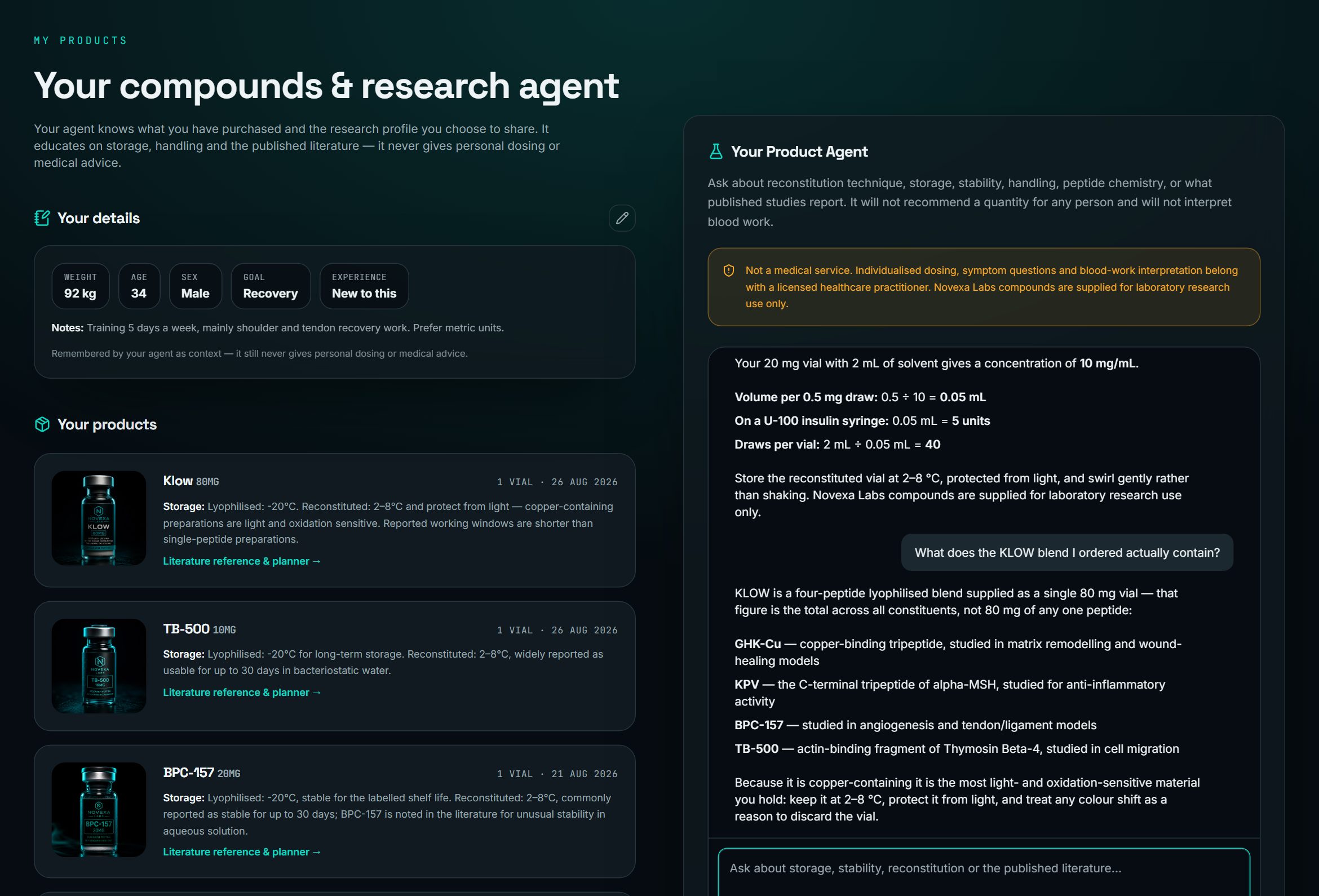Click the agent question input field

click(984, 871)
